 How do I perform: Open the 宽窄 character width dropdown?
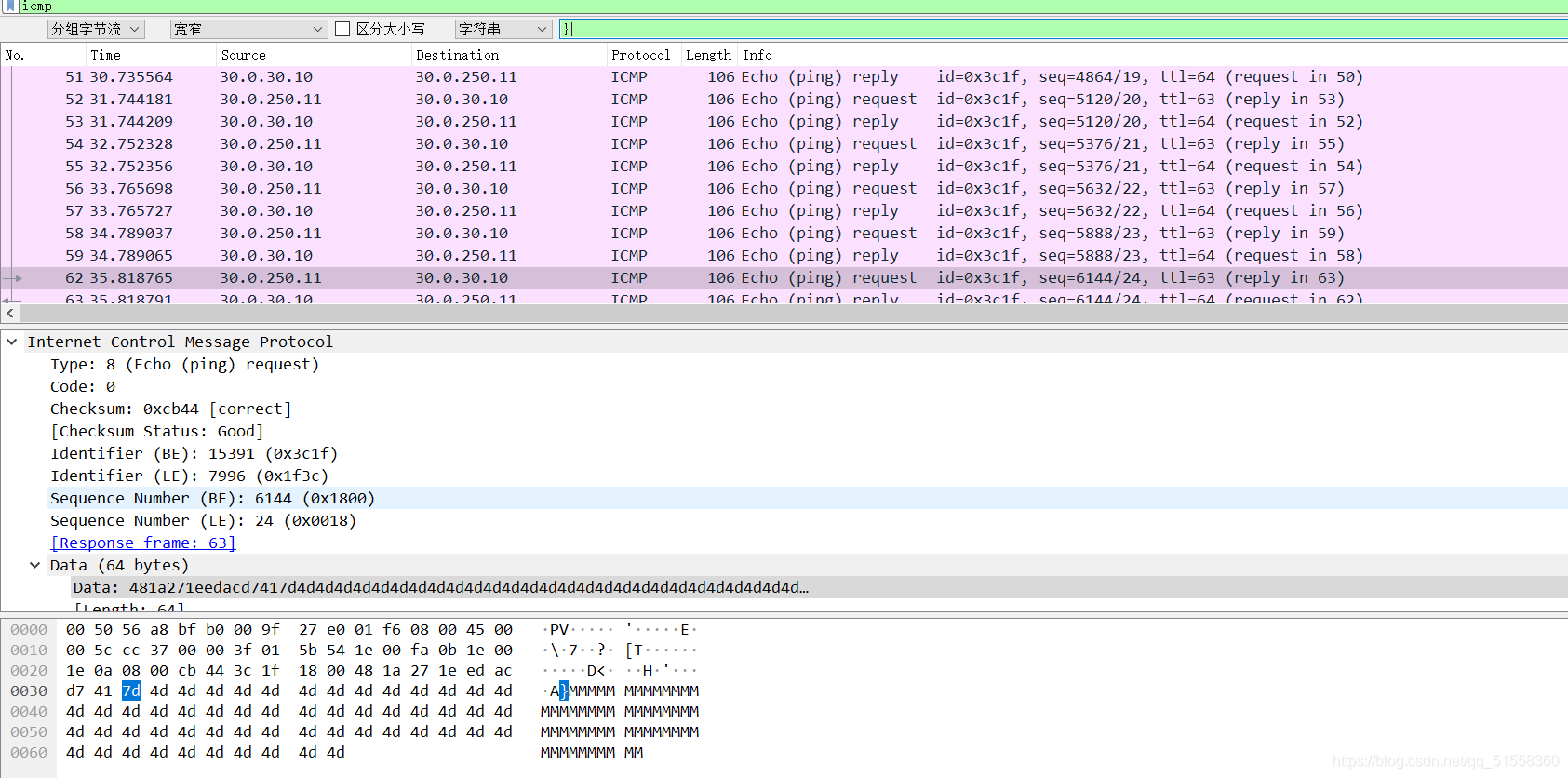point(249,29)
